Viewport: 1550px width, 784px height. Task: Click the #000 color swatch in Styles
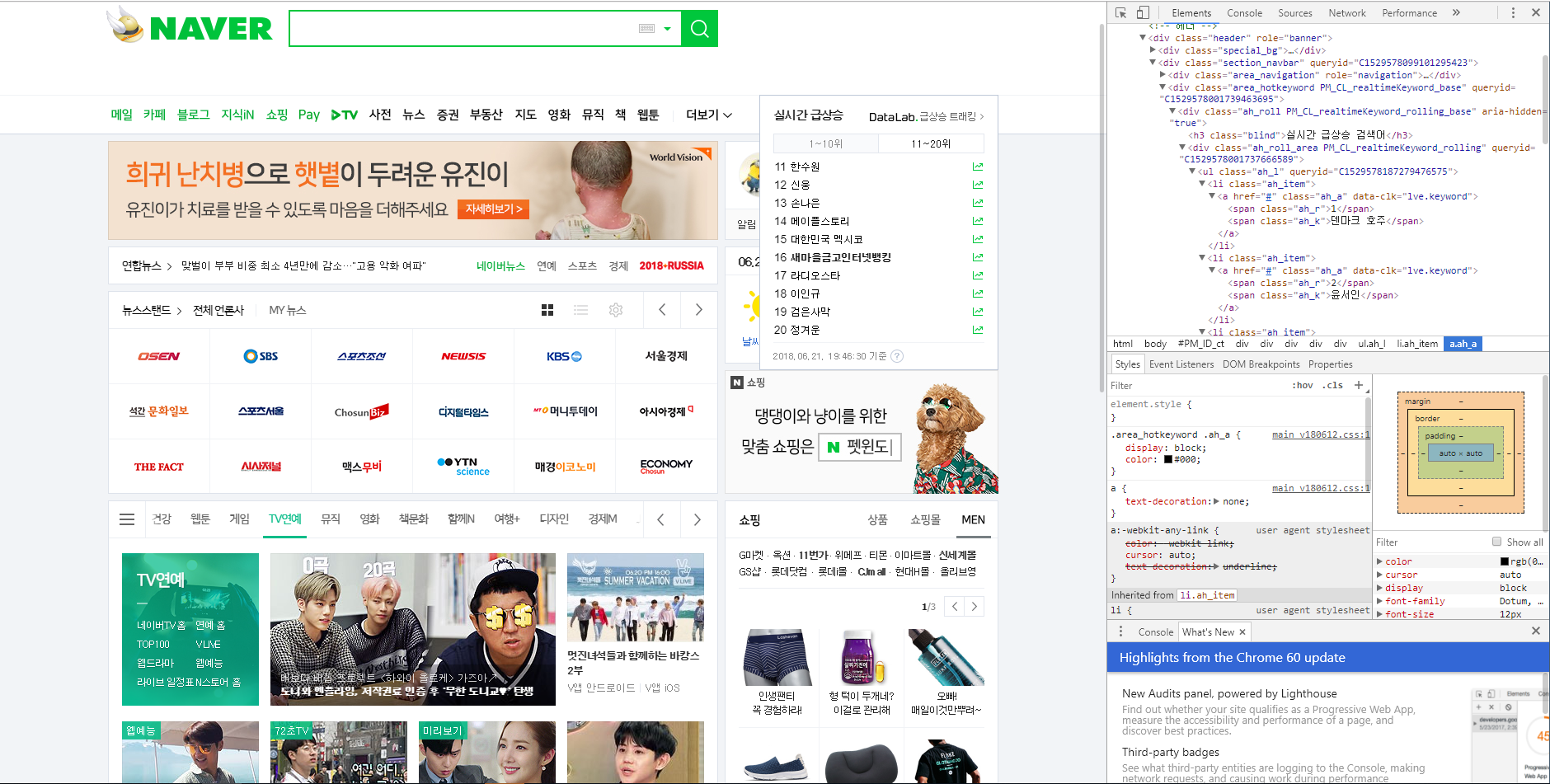coord(1168,460)
